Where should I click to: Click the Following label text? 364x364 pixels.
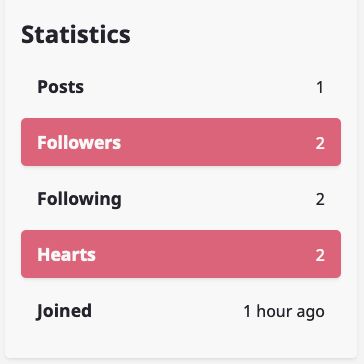pos(79,200)
